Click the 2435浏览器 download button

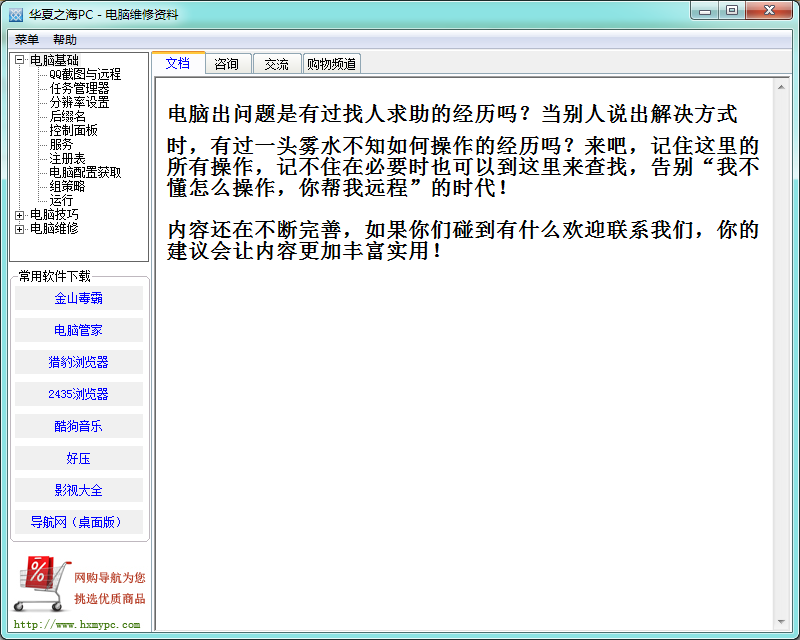(79, 394)
